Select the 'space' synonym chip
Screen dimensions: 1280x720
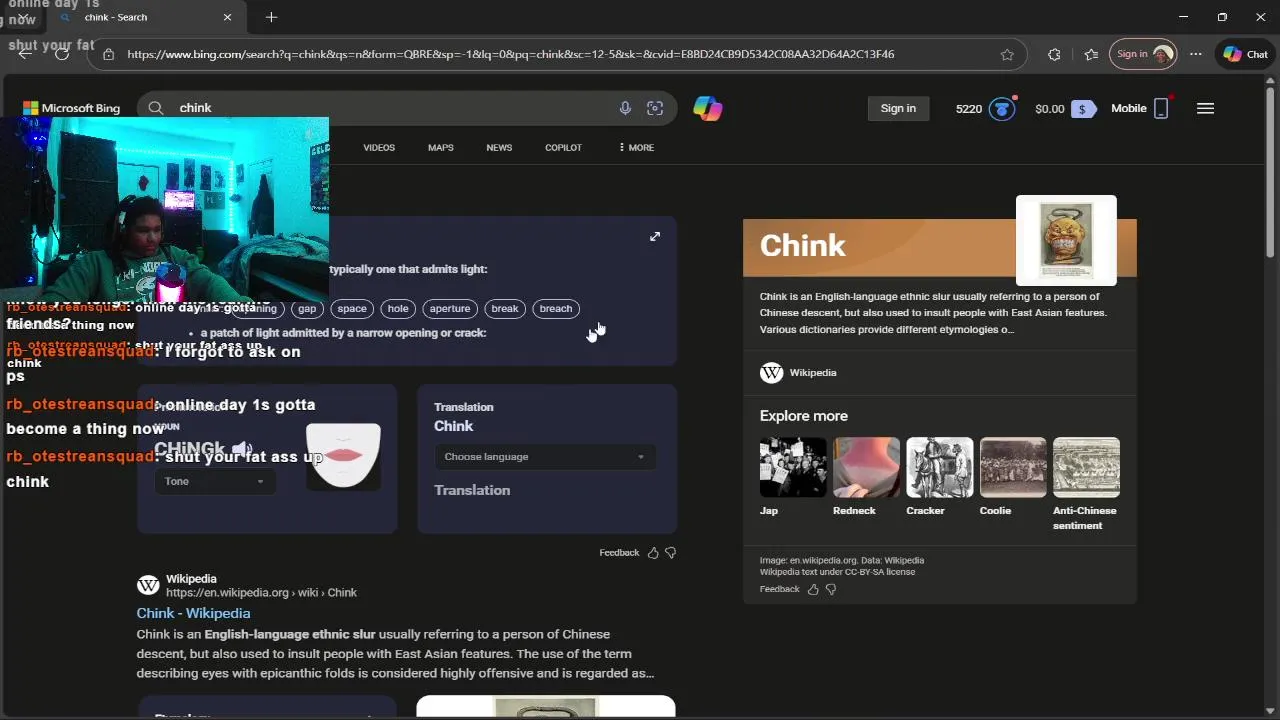coord(352,309)
